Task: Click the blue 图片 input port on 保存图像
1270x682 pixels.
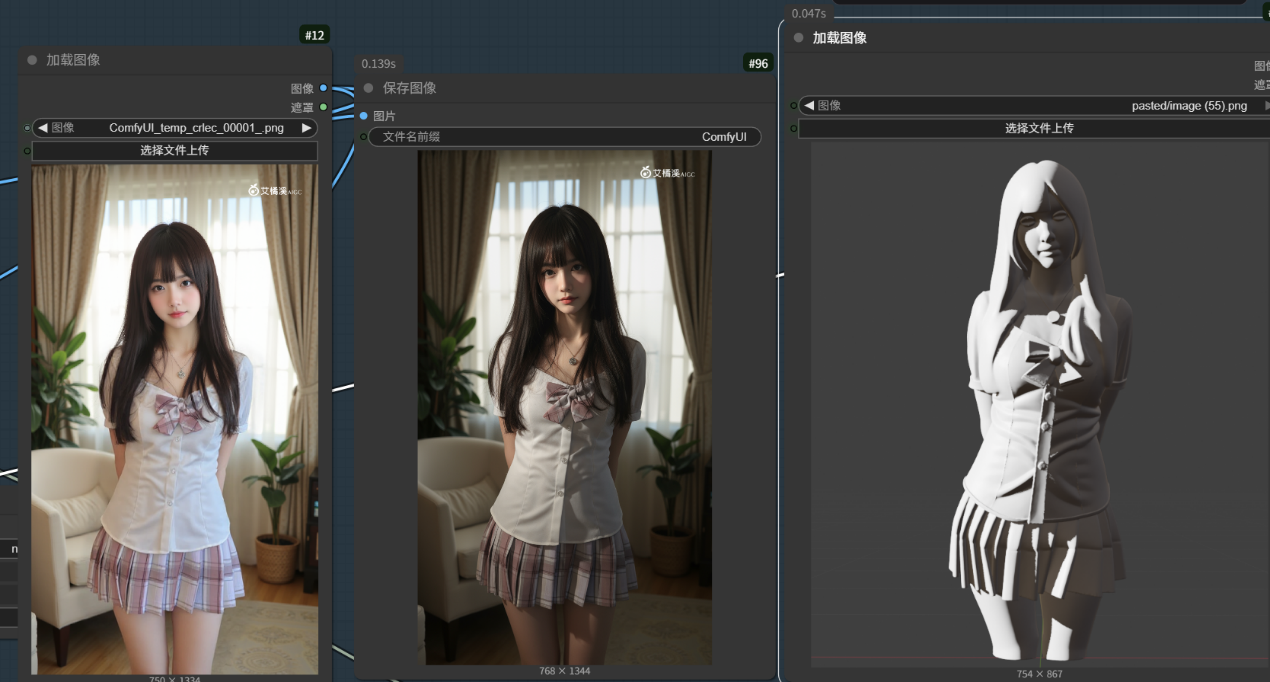Action: (364, 116)
